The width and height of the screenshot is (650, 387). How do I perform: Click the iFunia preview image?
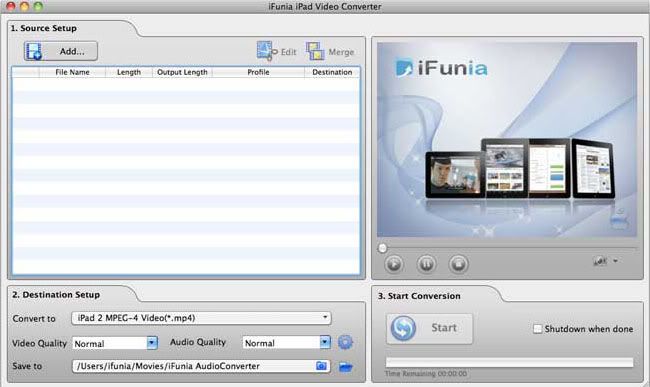click(507, 140)
